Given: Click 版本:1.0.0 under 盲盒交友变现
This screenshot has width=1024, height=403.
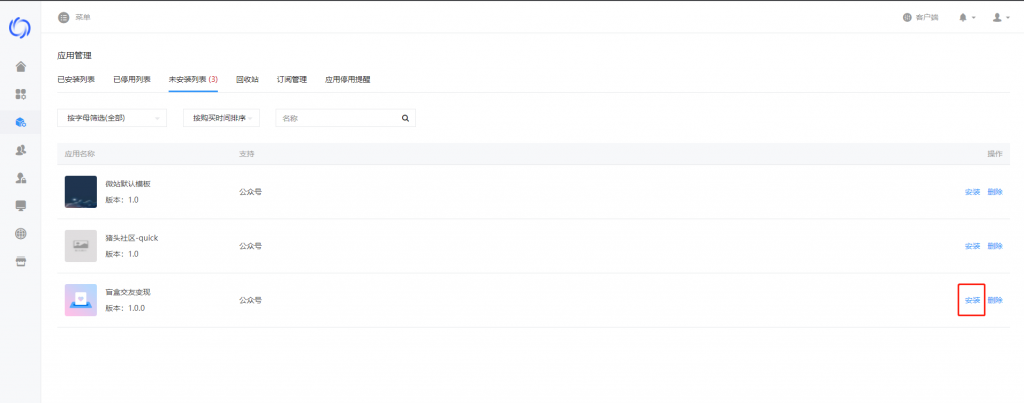Looking at the screenshot, I should point(125,308).
